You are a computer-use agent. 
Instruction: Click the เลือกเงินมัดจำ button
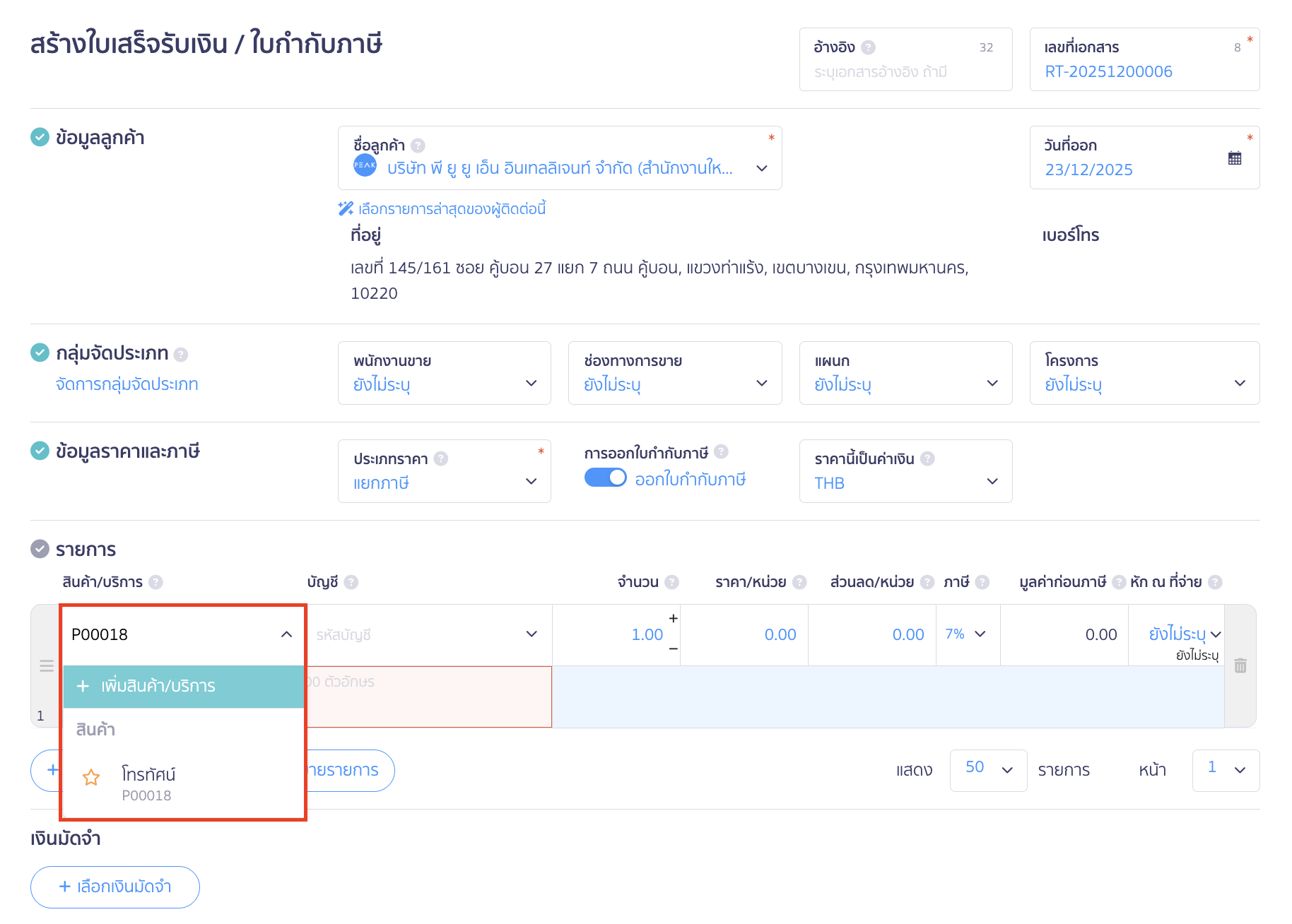[115, 887]
